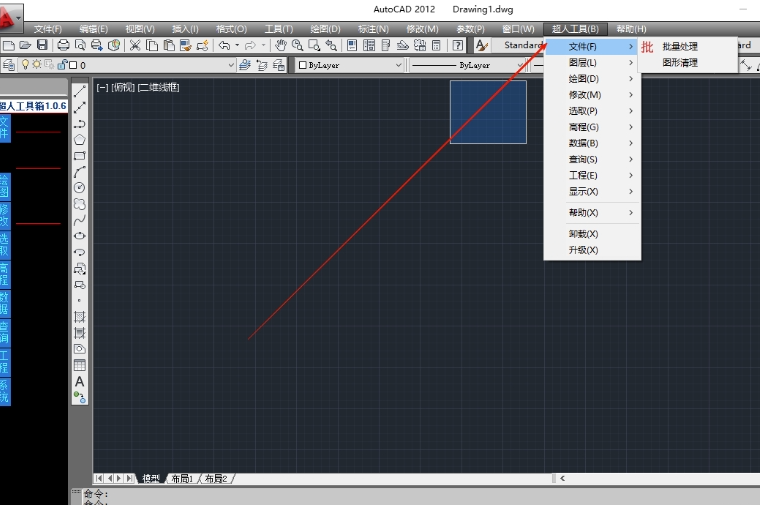Viewport: 760px width, 505px height.
Task: Open the ByLayer linetype dropdown
Action: pos(520,65)
